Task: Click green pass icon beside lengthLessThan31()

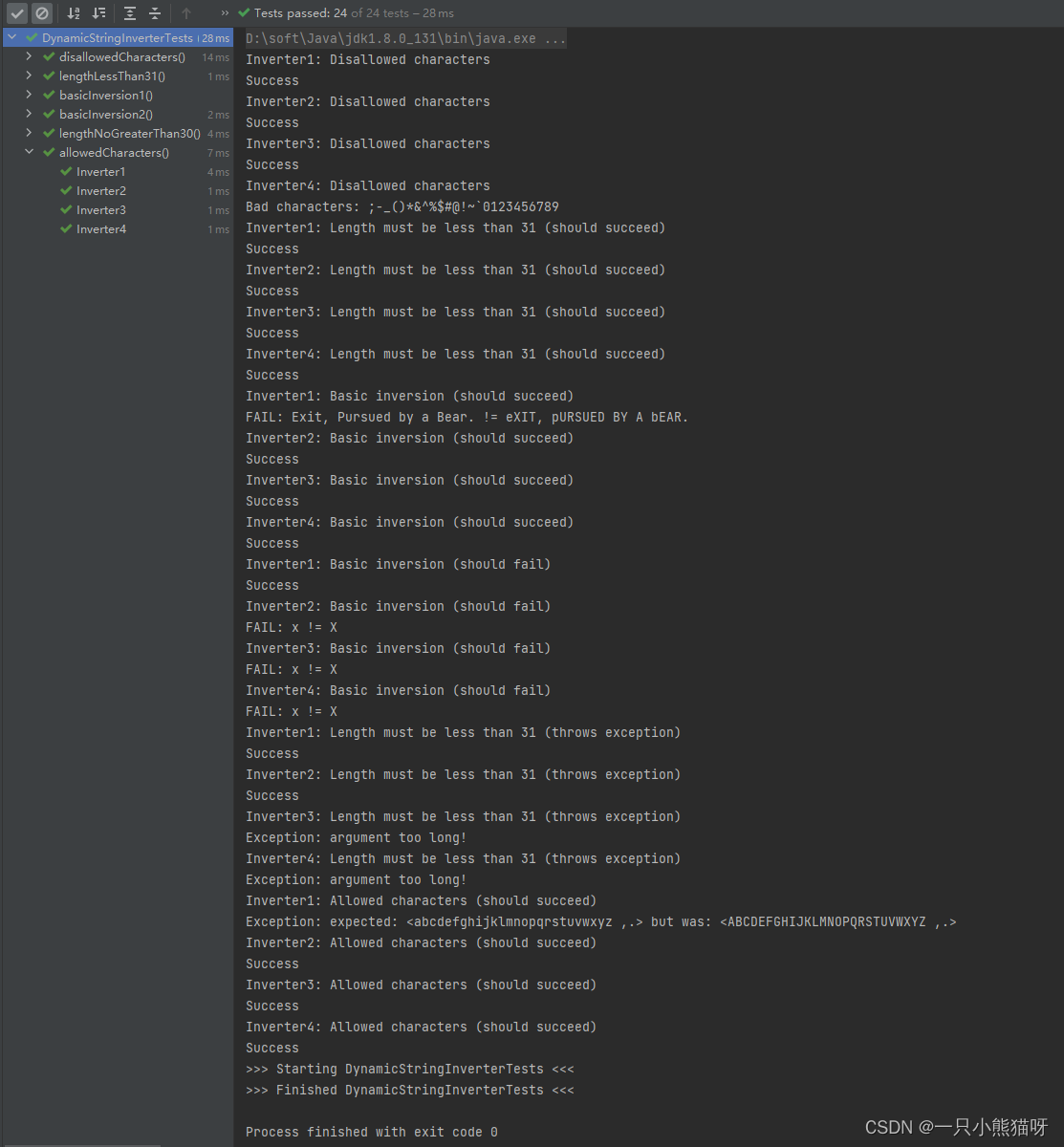Action: (x=49, y=76)
